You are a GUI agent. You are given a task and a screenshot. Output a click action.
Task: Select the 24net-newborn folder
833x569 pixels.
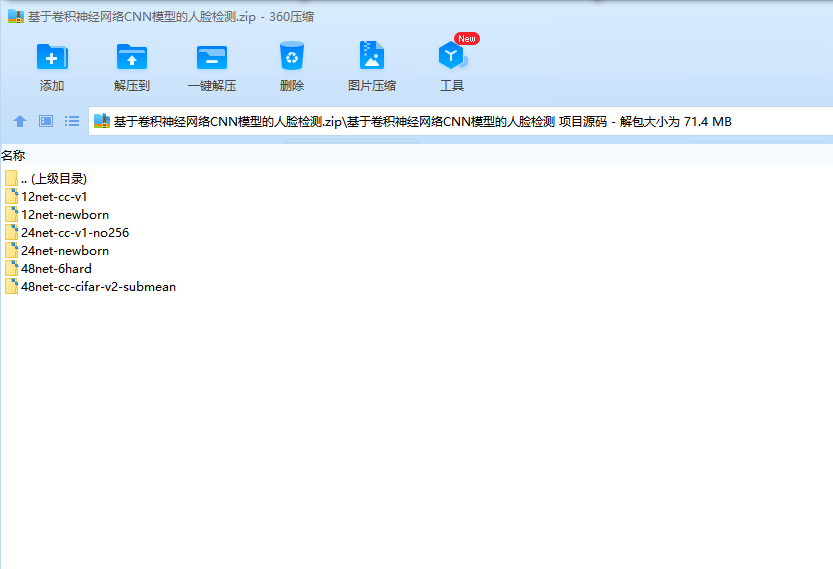pyautogui.click(x=57, y=251)
